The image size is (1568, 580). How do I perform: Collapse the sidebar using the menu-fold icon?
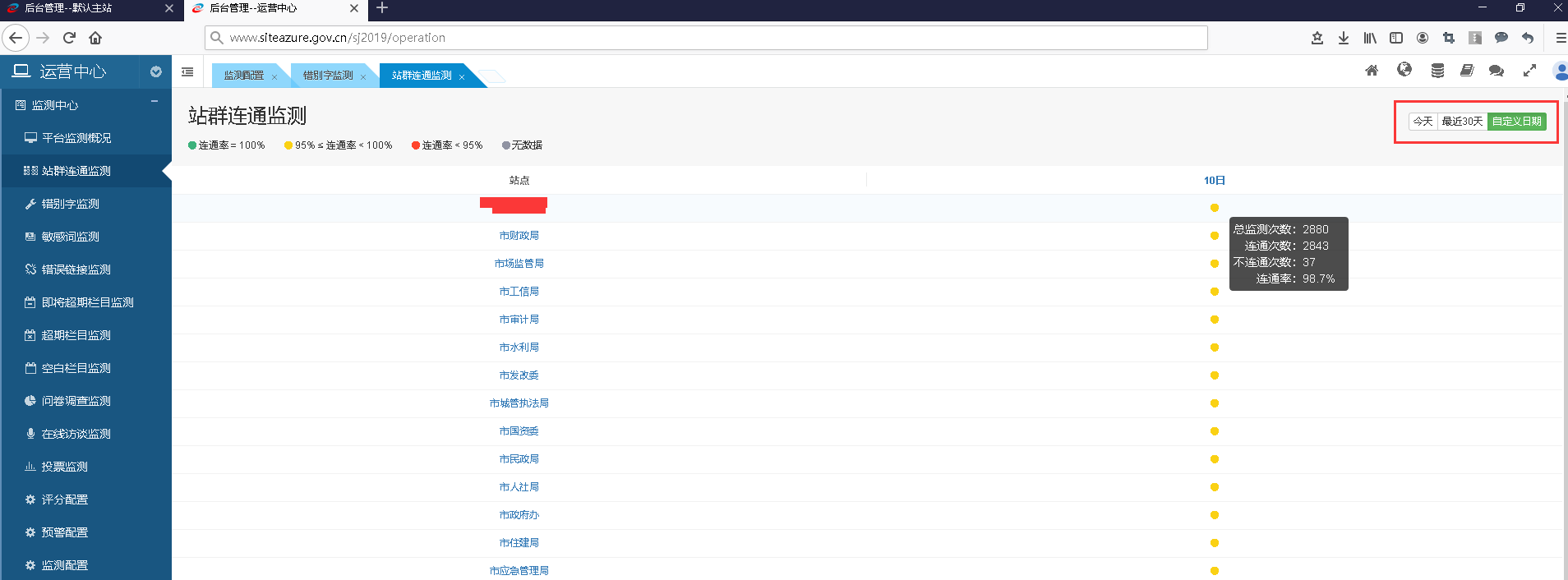187,72
